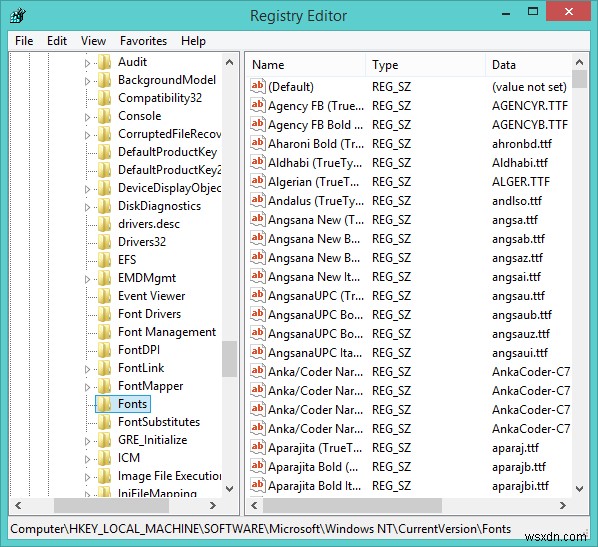The image size is (598, 547).
Task: Expand the Audit key
Action: coord(87,63)
